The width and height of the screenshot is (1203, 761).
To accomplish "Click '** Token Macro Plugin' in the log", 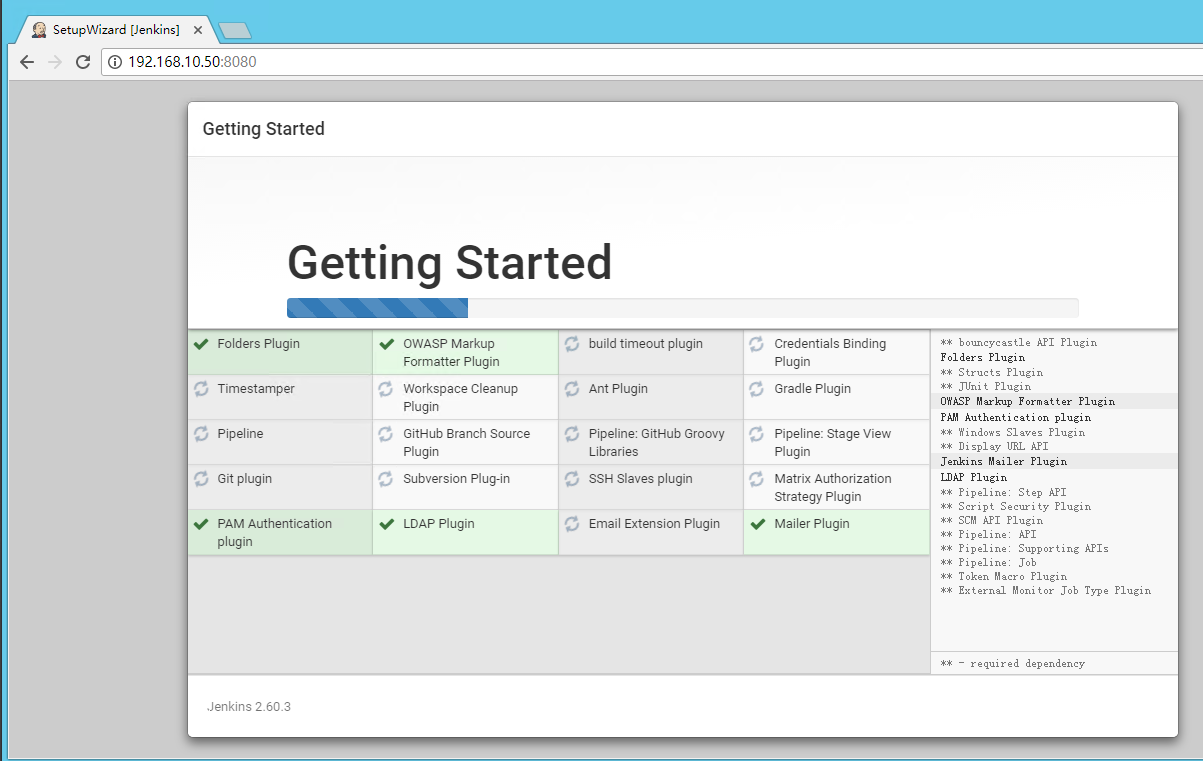I will [x=1004, y=577].
